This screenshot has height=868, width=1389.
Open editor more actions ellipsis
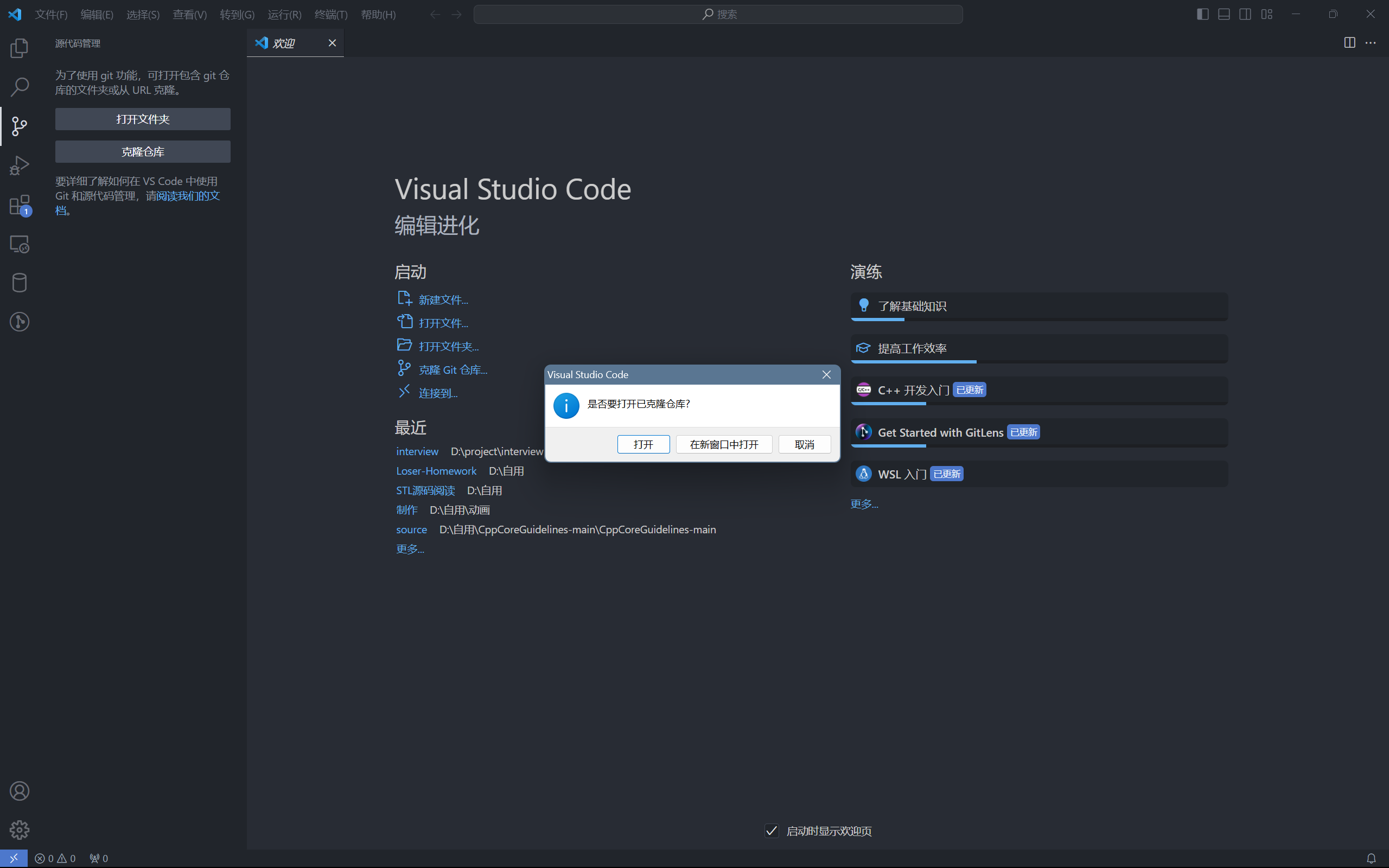[1371, 43]
